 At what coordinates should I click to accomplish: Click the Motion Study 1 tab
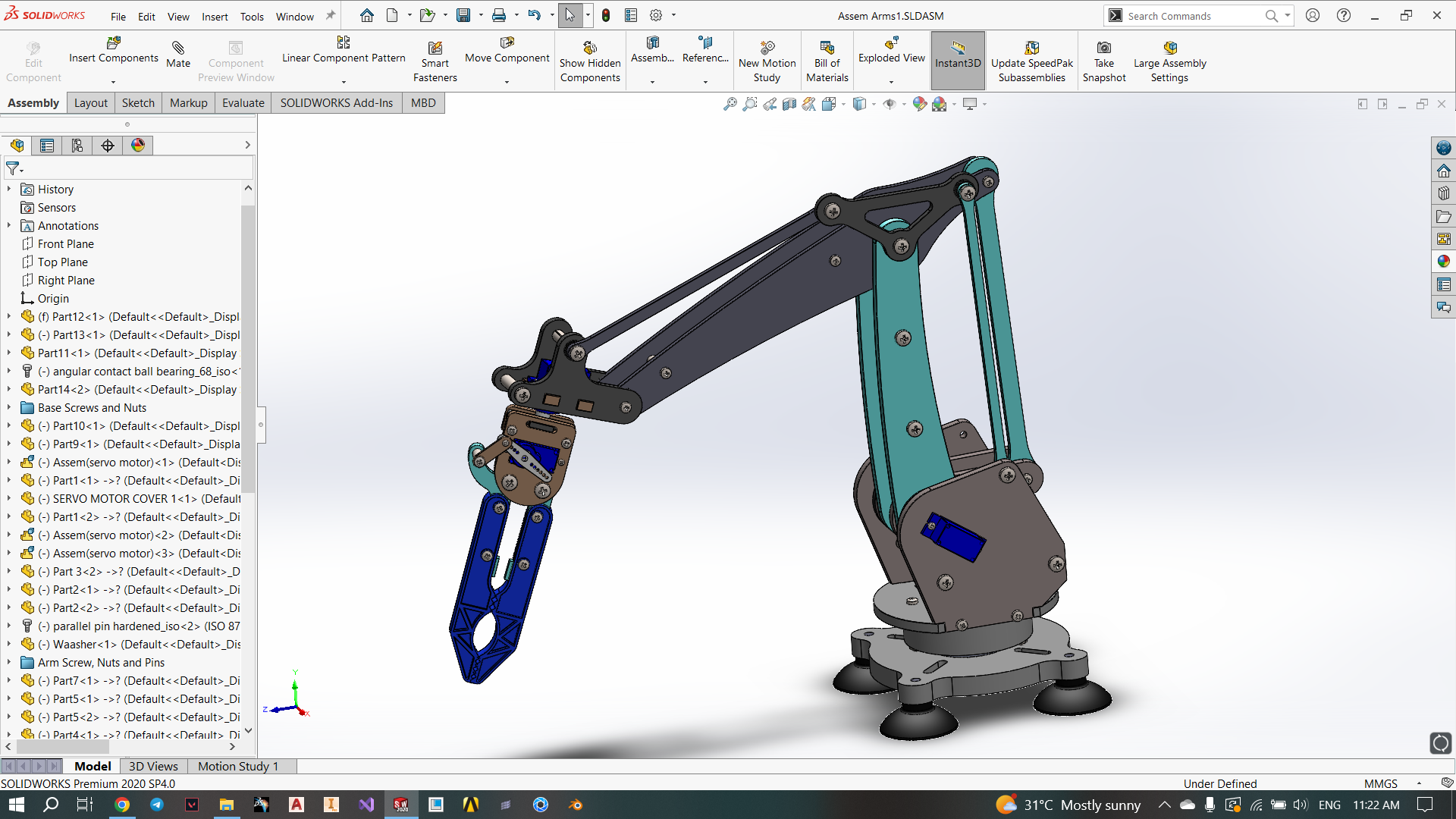point(238,767)
